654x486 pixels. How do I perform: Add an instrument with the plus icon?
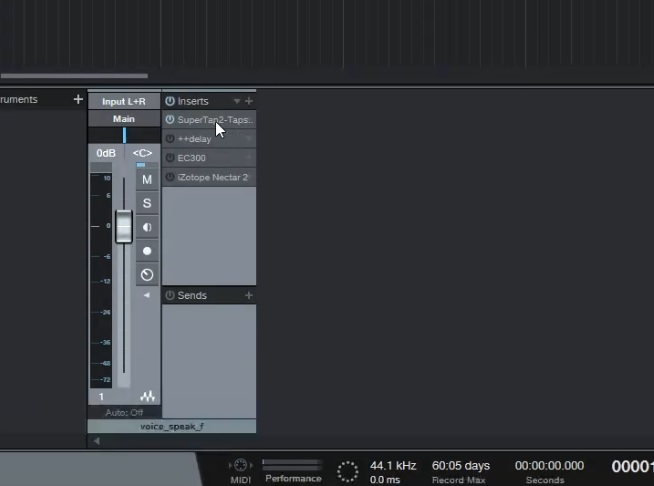point(78,99)
